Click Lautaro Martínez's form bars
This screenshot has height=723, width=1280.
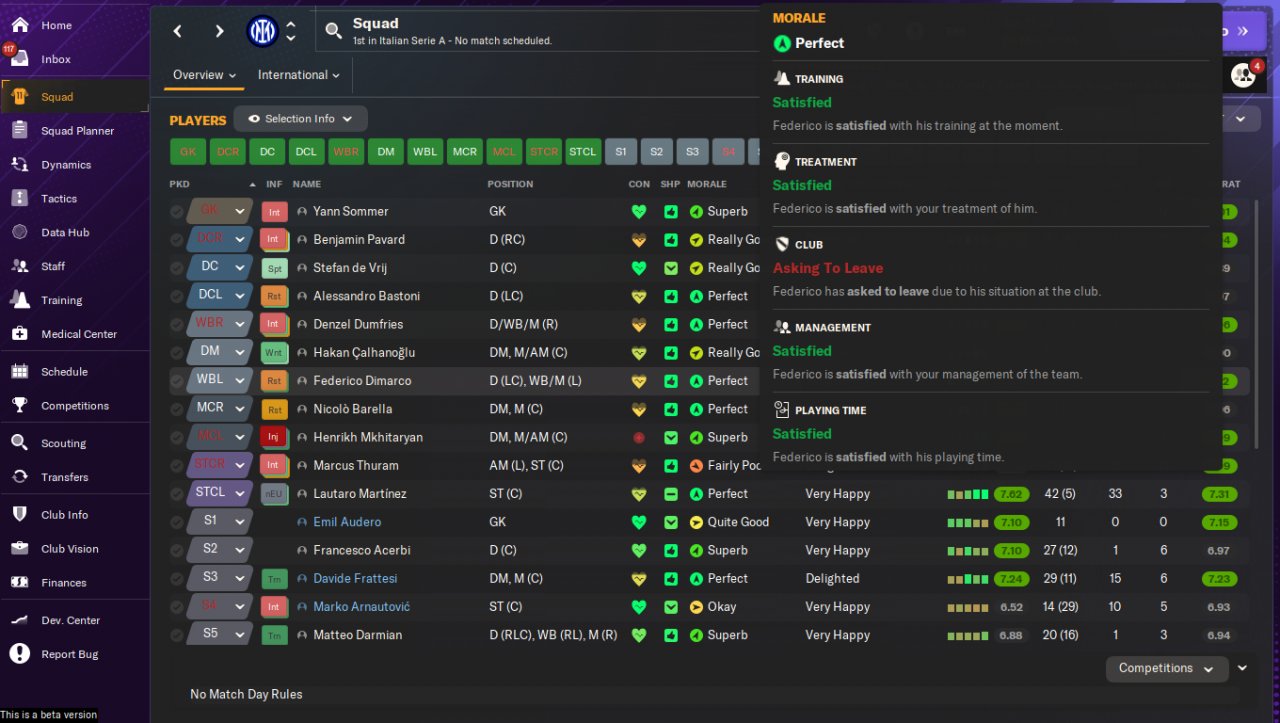(967, 494)
